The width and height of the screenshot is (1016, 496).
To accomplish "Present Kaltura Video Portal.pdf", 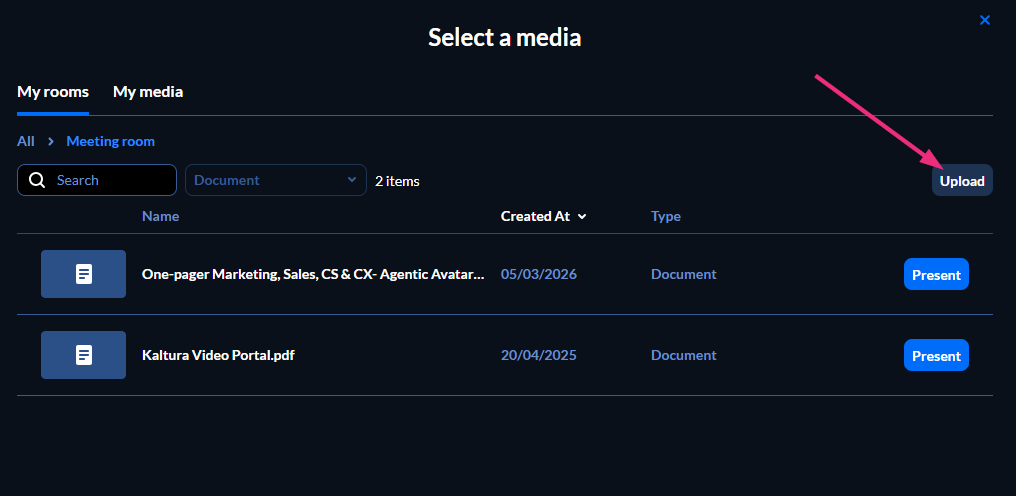I will (936, 355).
